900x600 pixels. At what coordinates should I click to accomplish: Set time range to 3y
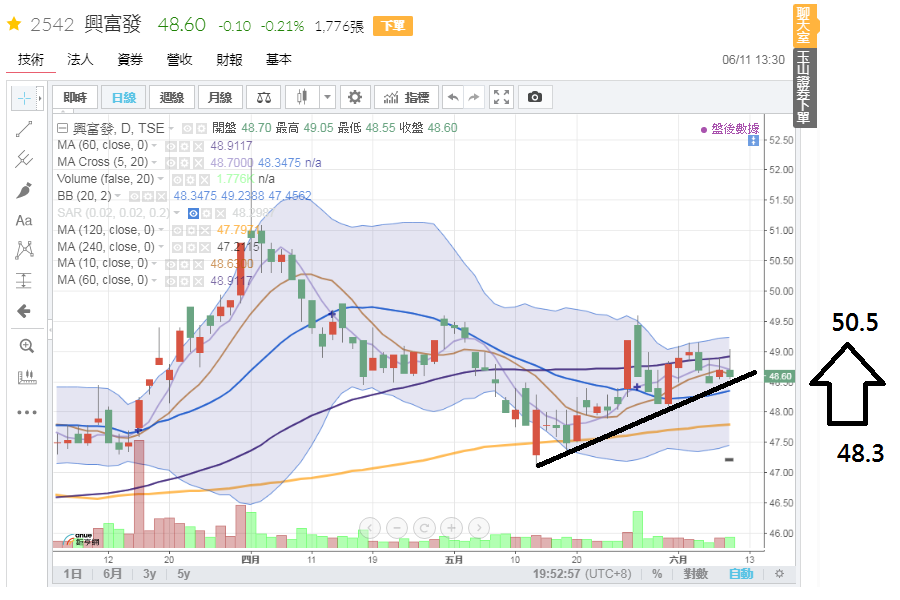[x=150, y=574]
